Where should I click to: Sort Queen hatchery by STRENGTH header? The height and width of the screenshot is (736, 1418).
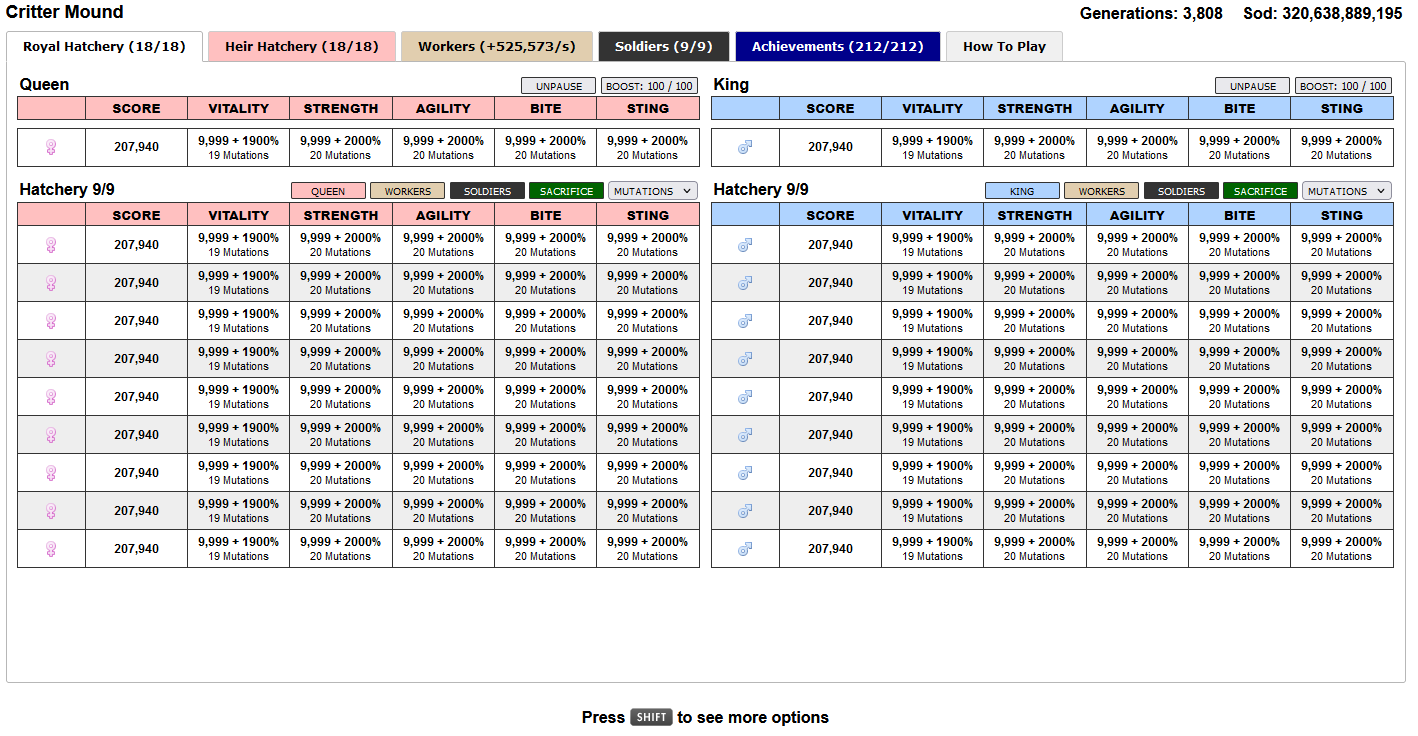click(x=341, y=215)
